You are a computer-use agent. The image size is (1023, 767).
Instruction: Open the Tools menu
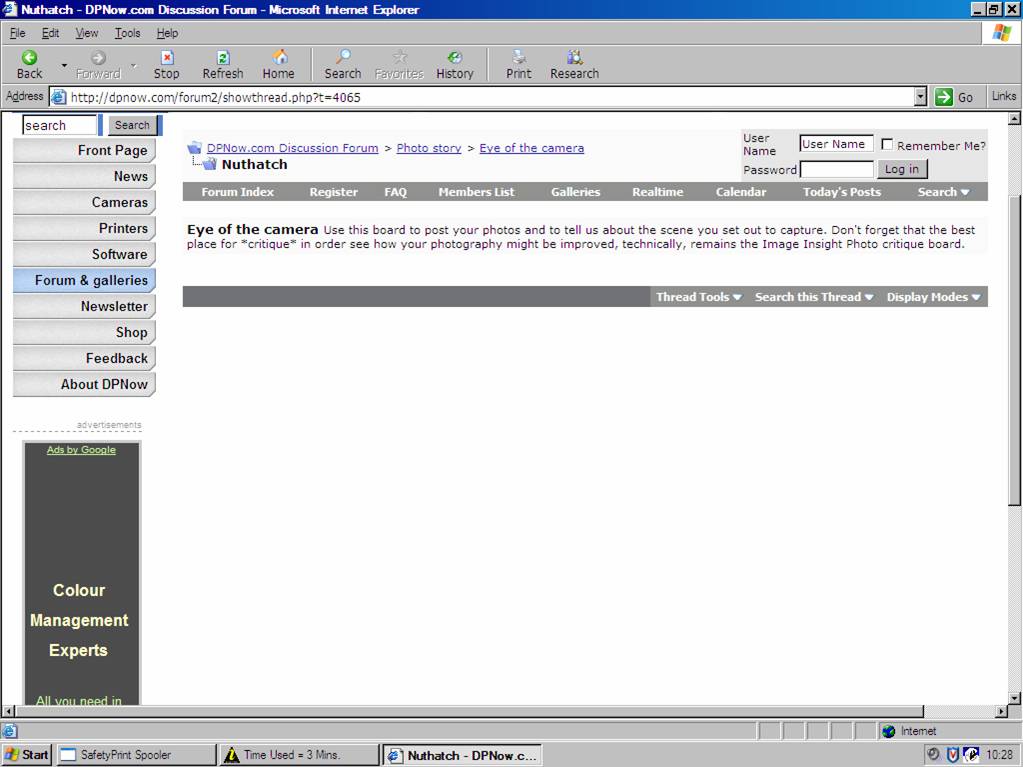point(127,33)
